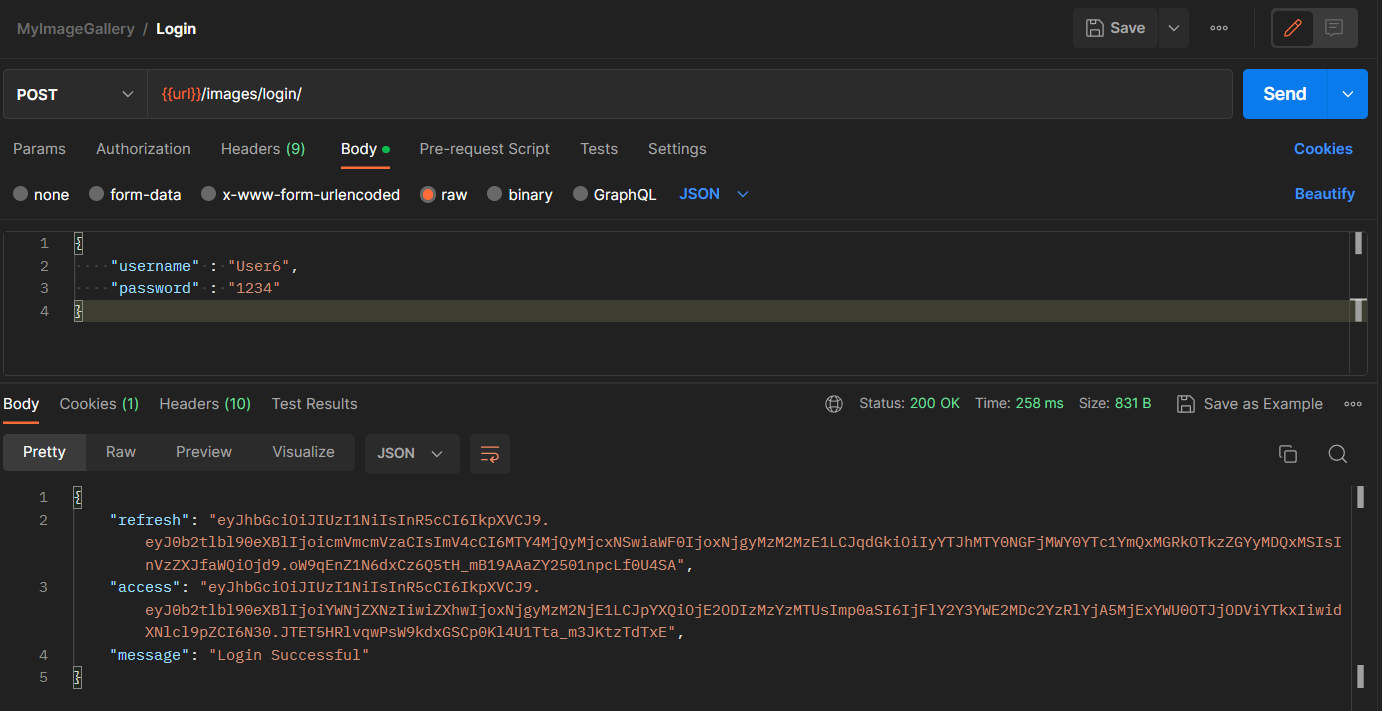This screenshot has width=1382, height=711.
Task: Expand the Save options arrow
Action: tap(1173, 28)
